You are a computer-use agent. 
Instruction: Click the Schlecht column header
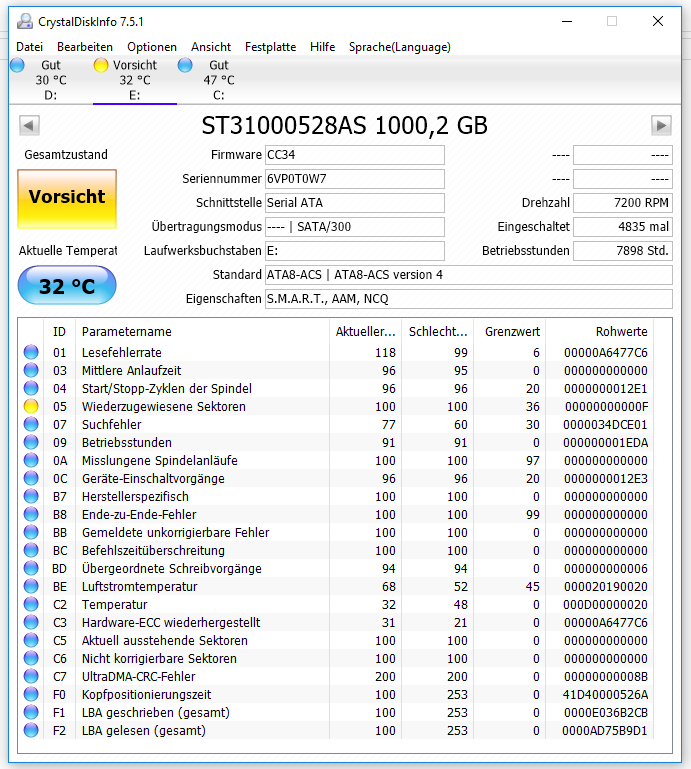coord(438,332)
